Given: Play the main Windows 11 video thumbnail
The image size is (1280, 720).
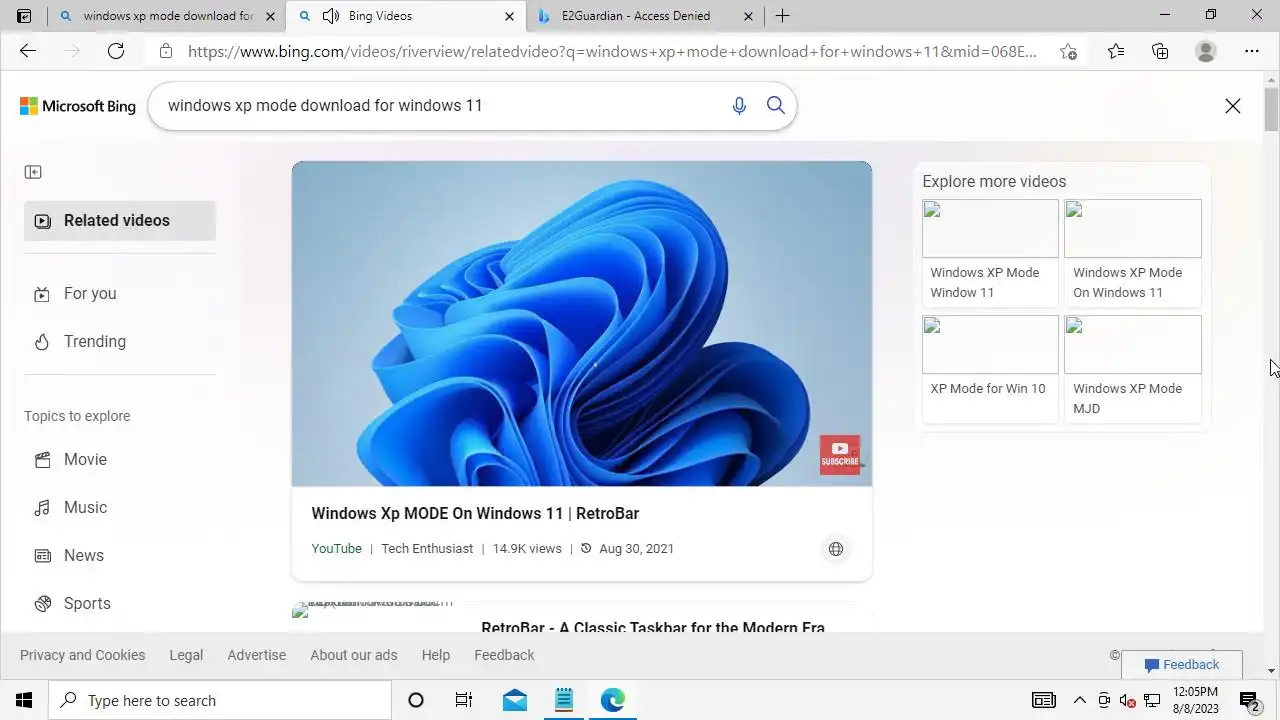Looking at the screenshot, I should pos(582,324).
